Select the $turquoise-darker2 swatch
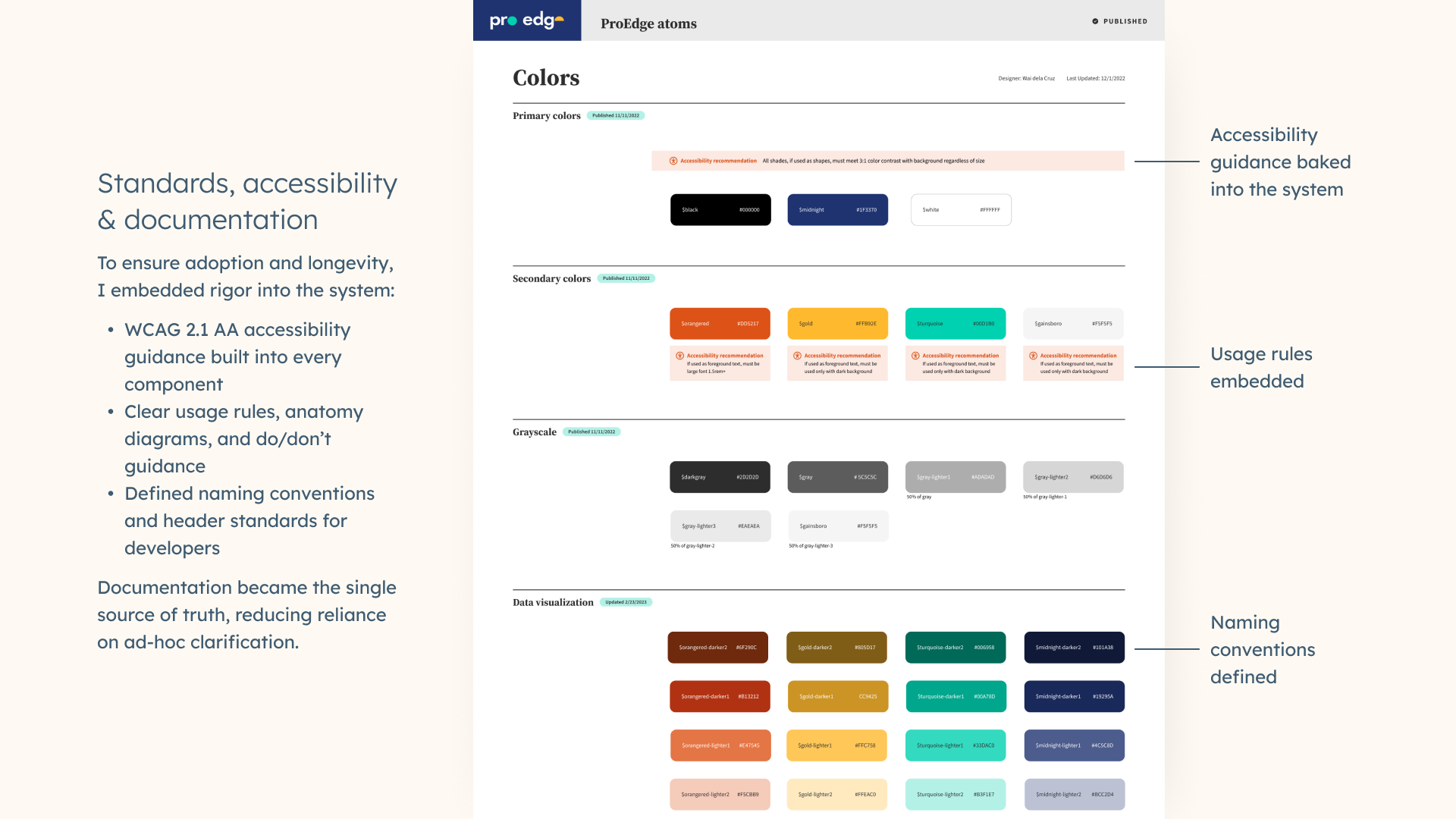 point(955,648)
